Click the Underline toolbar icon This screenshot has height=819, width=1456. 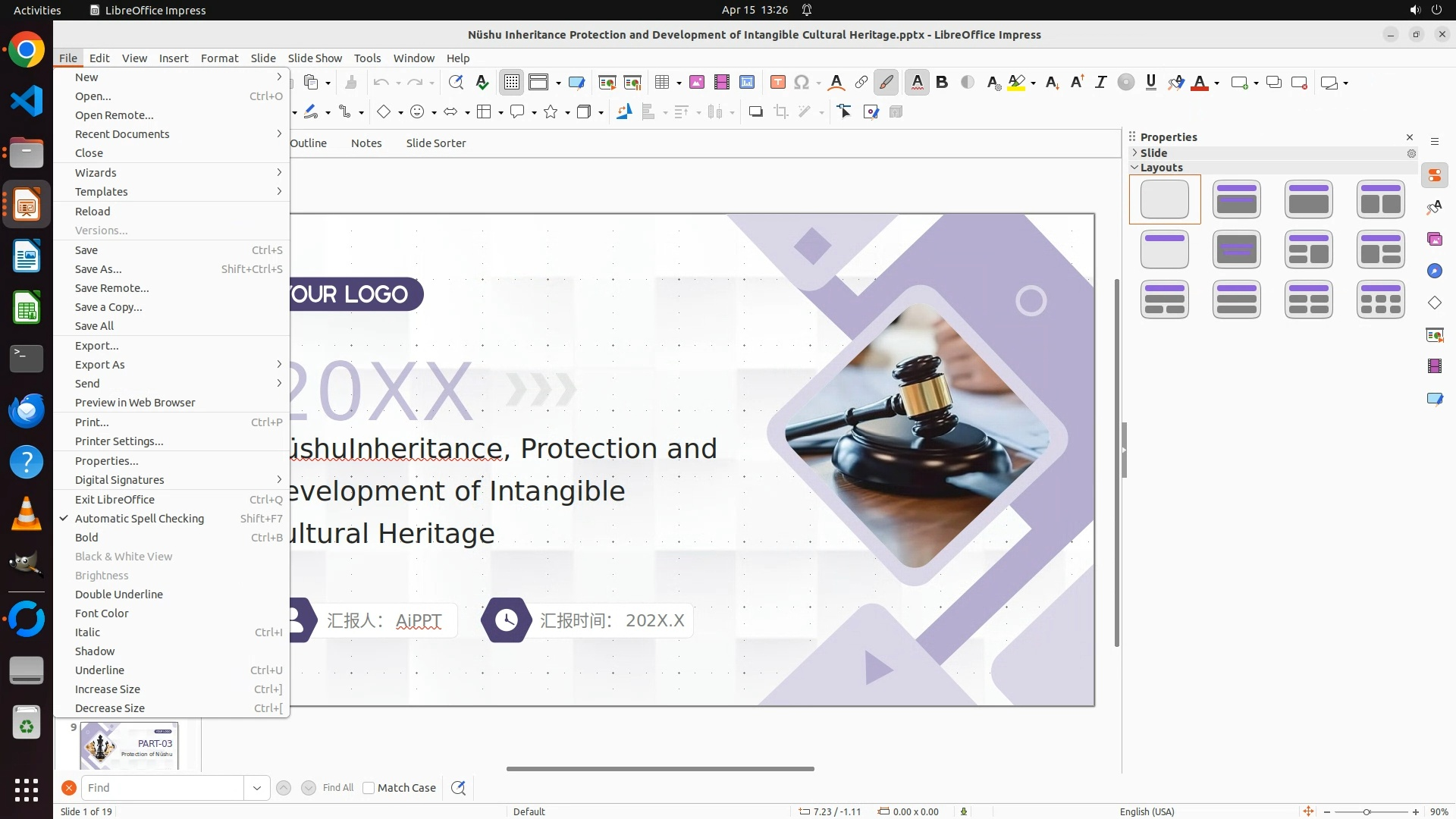[x=1150, y=83]
